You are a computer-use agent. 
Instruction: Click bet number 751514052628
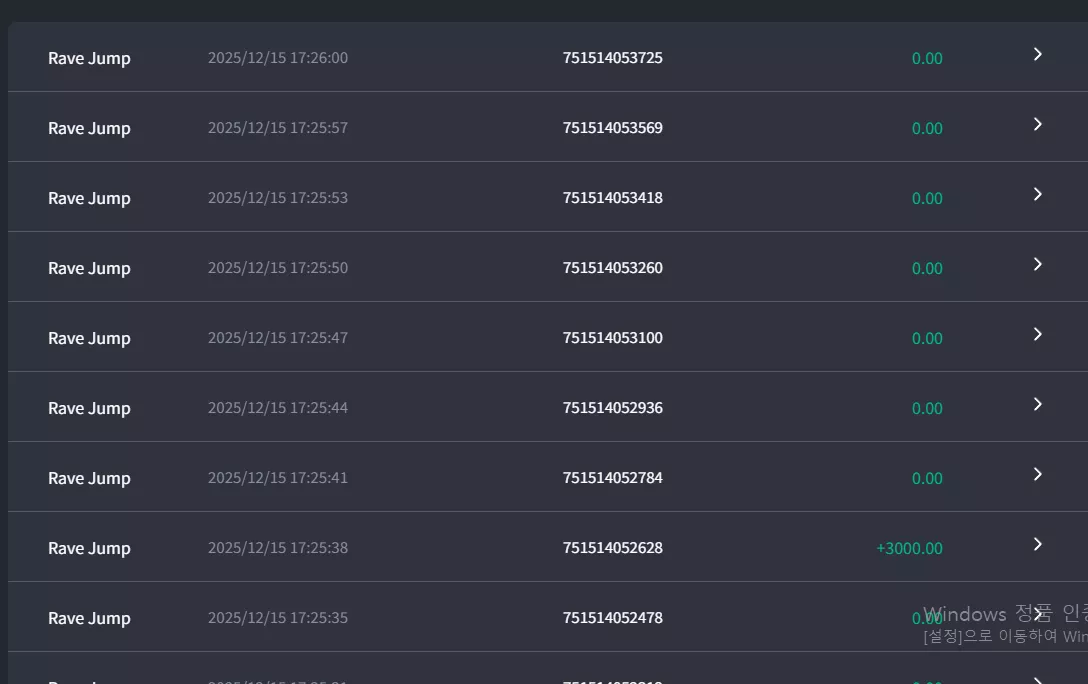[x=613, y=548]
